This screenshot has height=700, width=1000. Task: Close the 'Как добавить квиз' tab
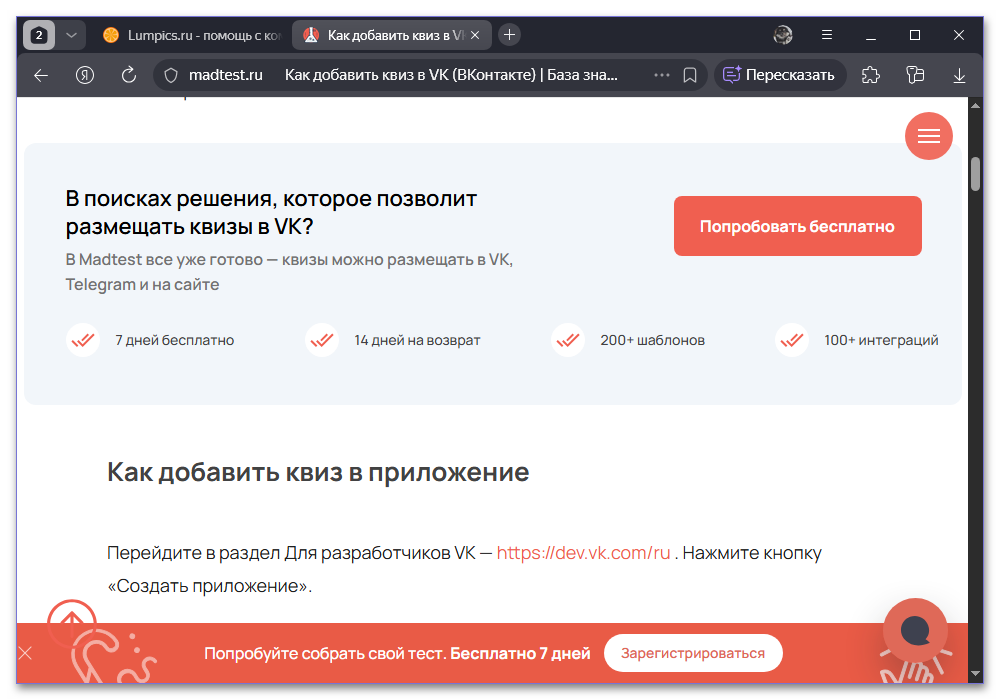475,35
